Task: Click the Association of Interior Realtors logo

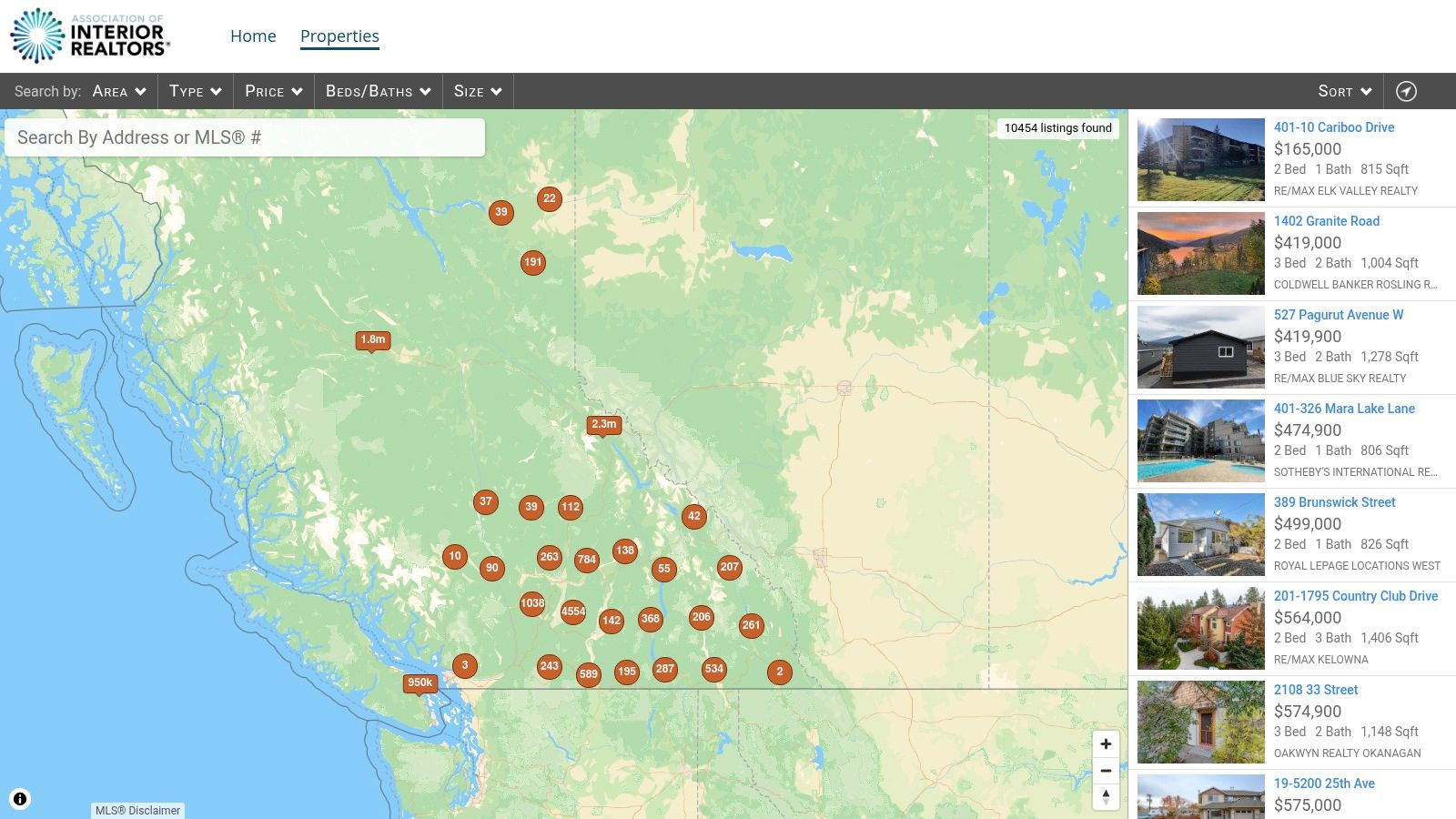Action: (x=89, y=36)
